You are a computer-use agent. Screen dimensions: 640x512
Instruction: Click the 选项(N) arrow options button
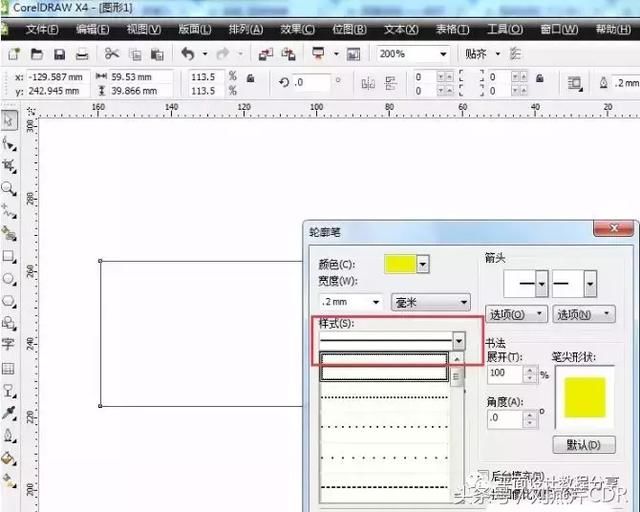tap(584, 314)
